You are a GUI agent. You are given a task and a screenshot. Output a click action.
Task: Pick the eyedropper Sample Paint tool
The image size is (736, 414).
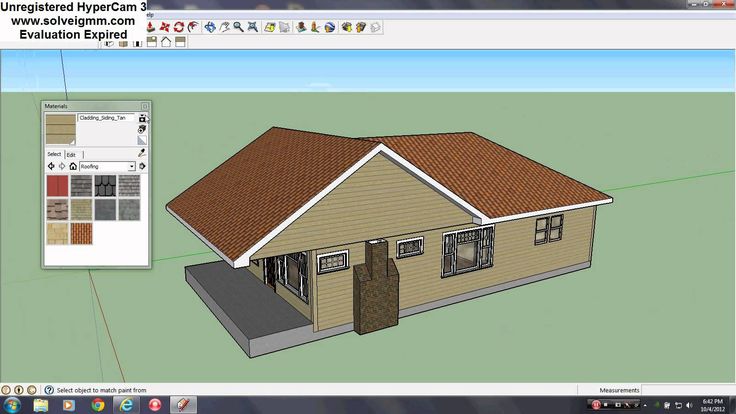[142, 153]
